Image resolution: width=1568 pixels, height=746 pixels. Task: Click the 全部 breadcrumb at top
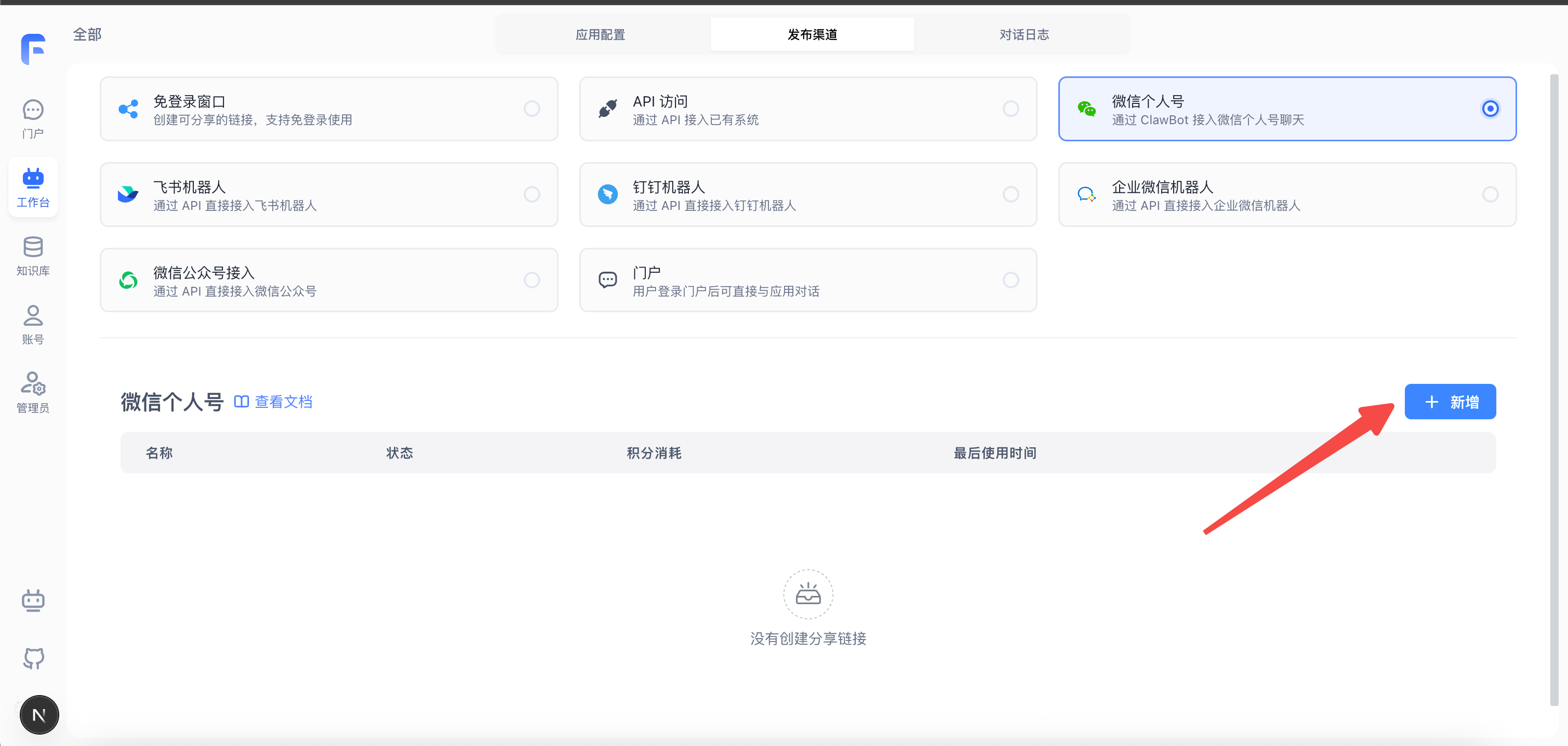tap(87, 35)
